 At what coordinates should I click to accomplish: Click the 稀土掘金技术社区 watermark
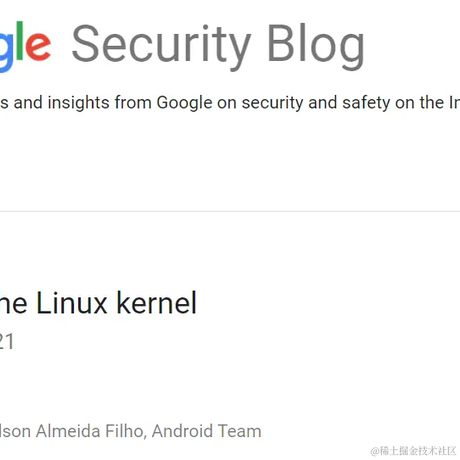[413, 451]
